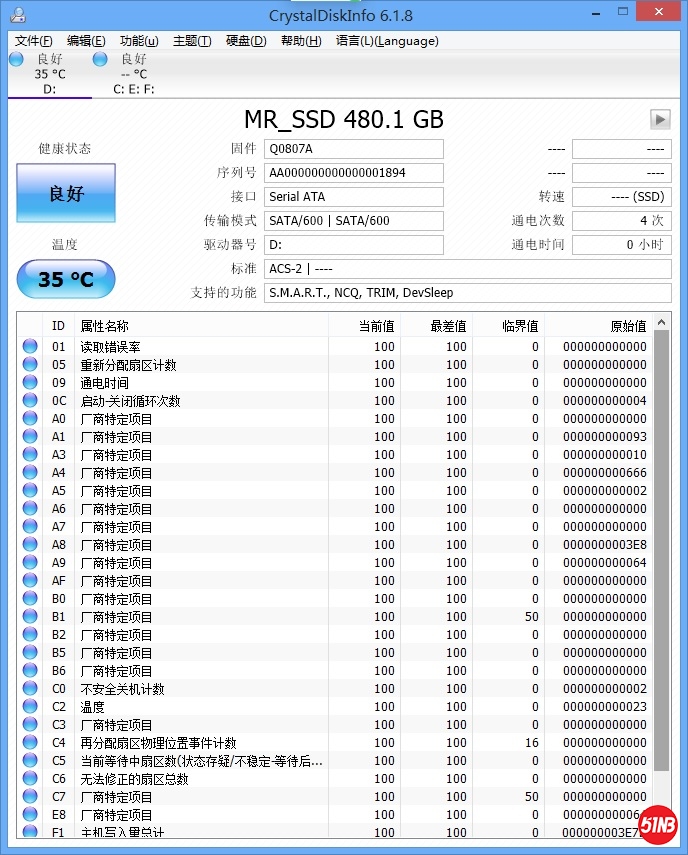Open the 功能(u) menu
688x855 pixels.
139,41
